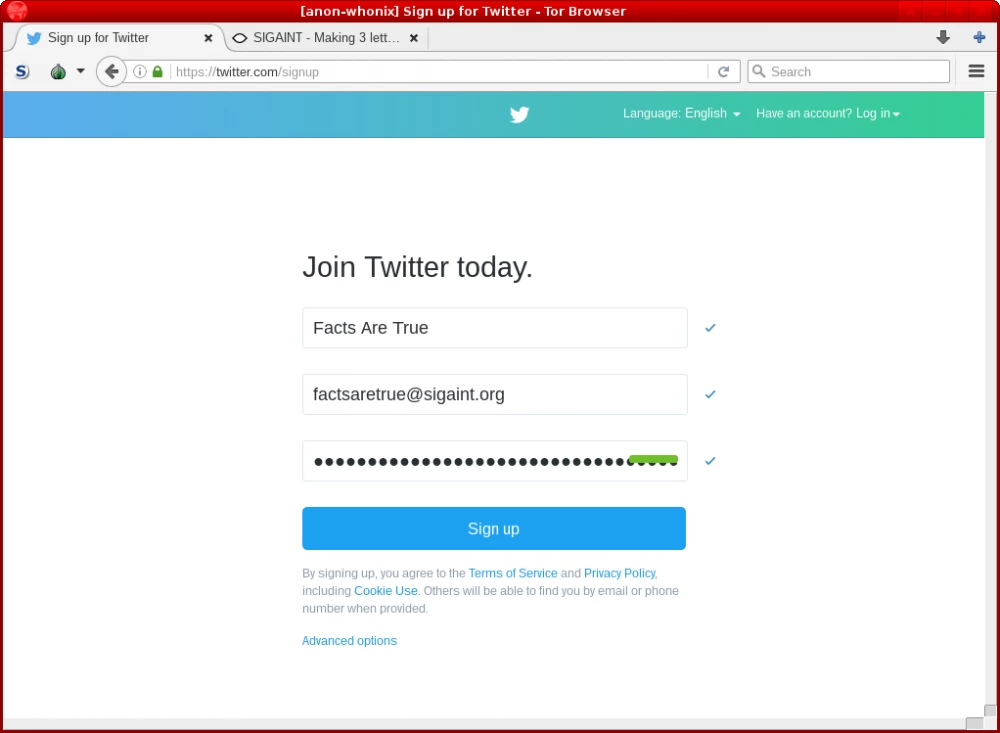Open the Terms of Service link
Image resolution: width=1000 pixels, height=733 pixels.
[x=513, y=573]
